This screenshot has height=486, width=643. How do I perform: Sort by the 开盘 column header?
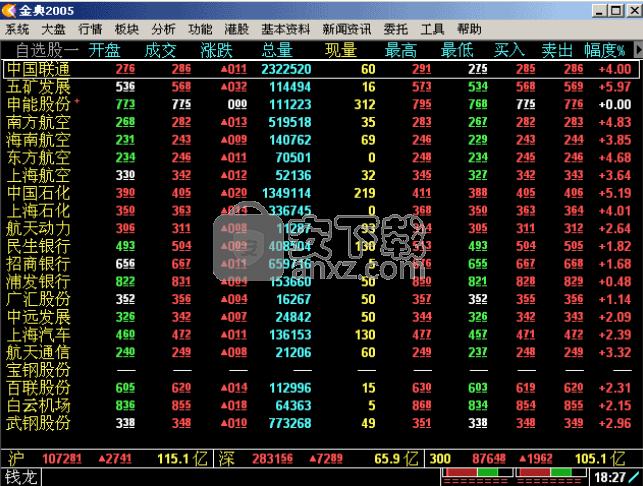pyautogui.click(x=104, y=50)
